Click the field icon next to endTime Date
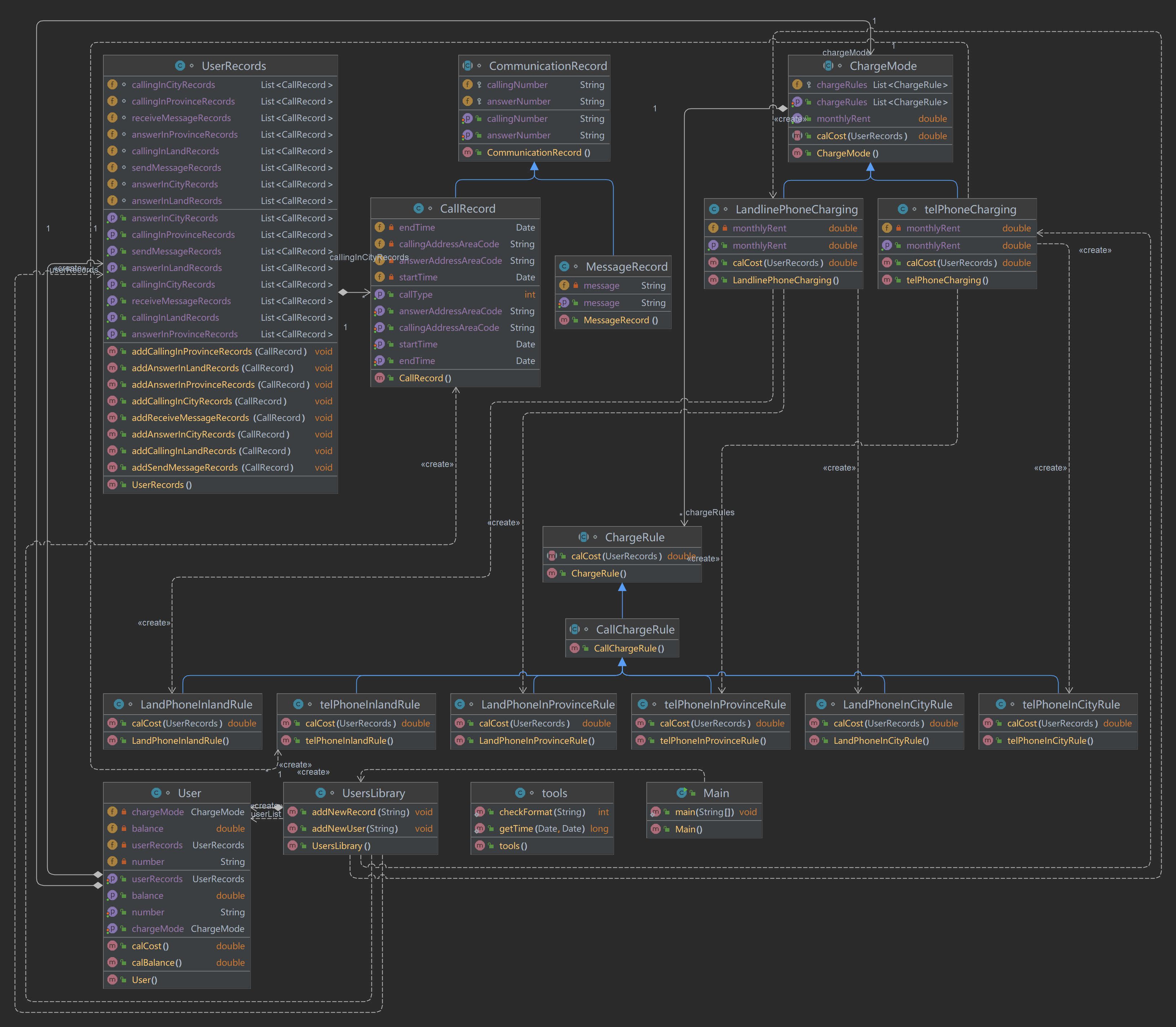This screenshot has height=1027, width=1176. (x=379, y=227)
